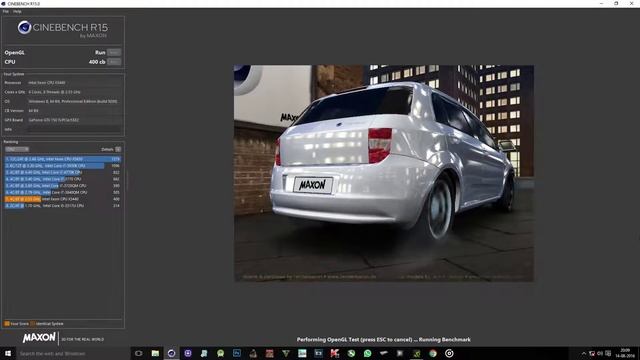Click the Cinebench R15 logo

[62, 29]
